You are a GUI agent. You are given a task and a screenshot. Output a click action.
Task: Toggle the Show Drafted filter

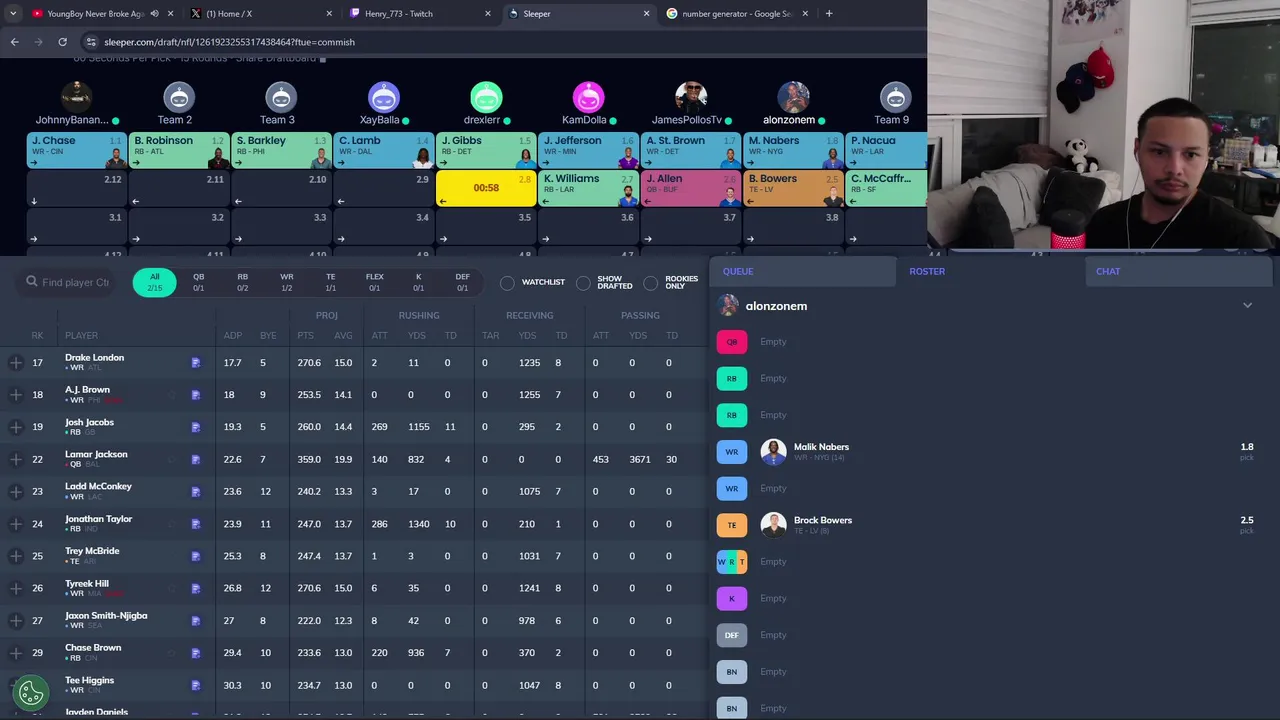pyautogui.click(x=583, y=283)
